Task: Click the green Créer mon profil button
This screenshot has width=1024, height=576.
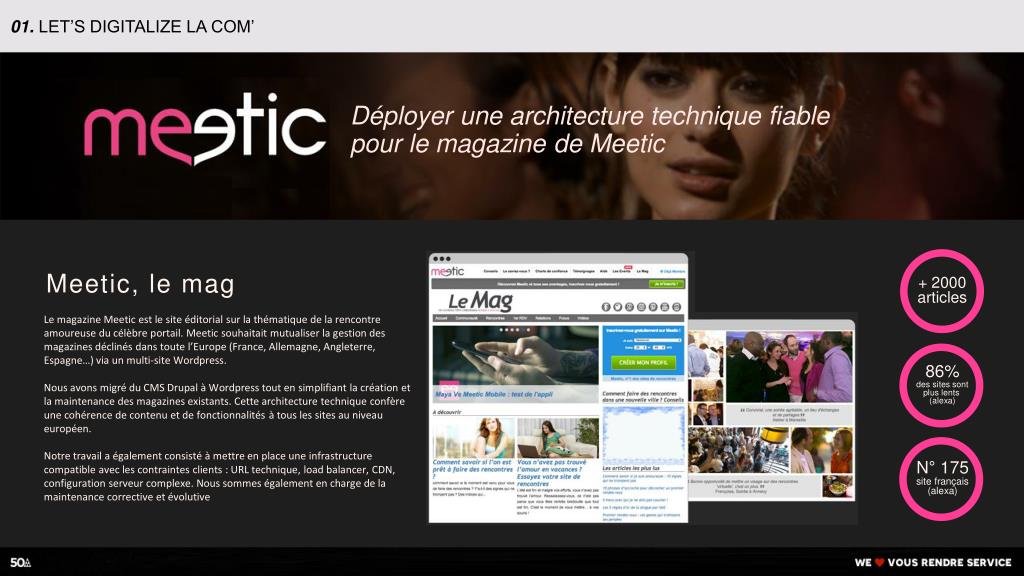Action: point(644,362)
